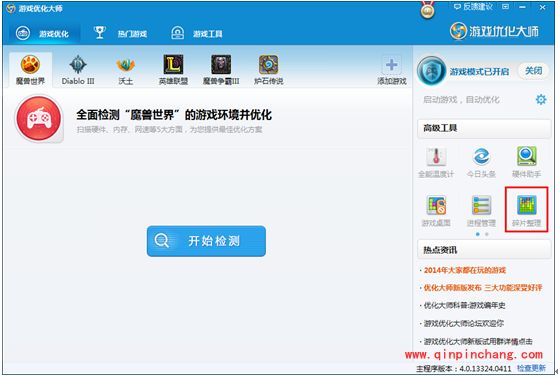The width and height of the screenshot is (558, 376).
Task: Click the medal icon in title bar
Action: 428,10
